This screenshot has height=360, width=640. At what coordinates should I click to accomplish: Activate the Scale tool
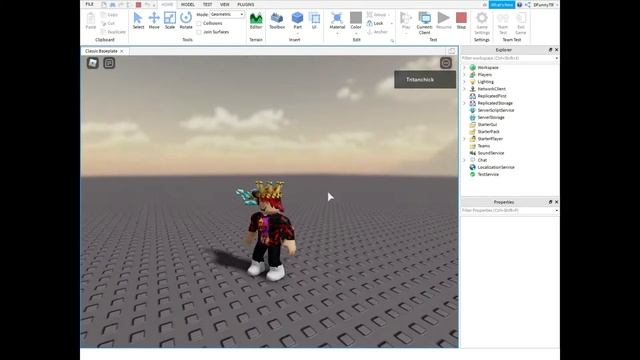click(170, 20)
